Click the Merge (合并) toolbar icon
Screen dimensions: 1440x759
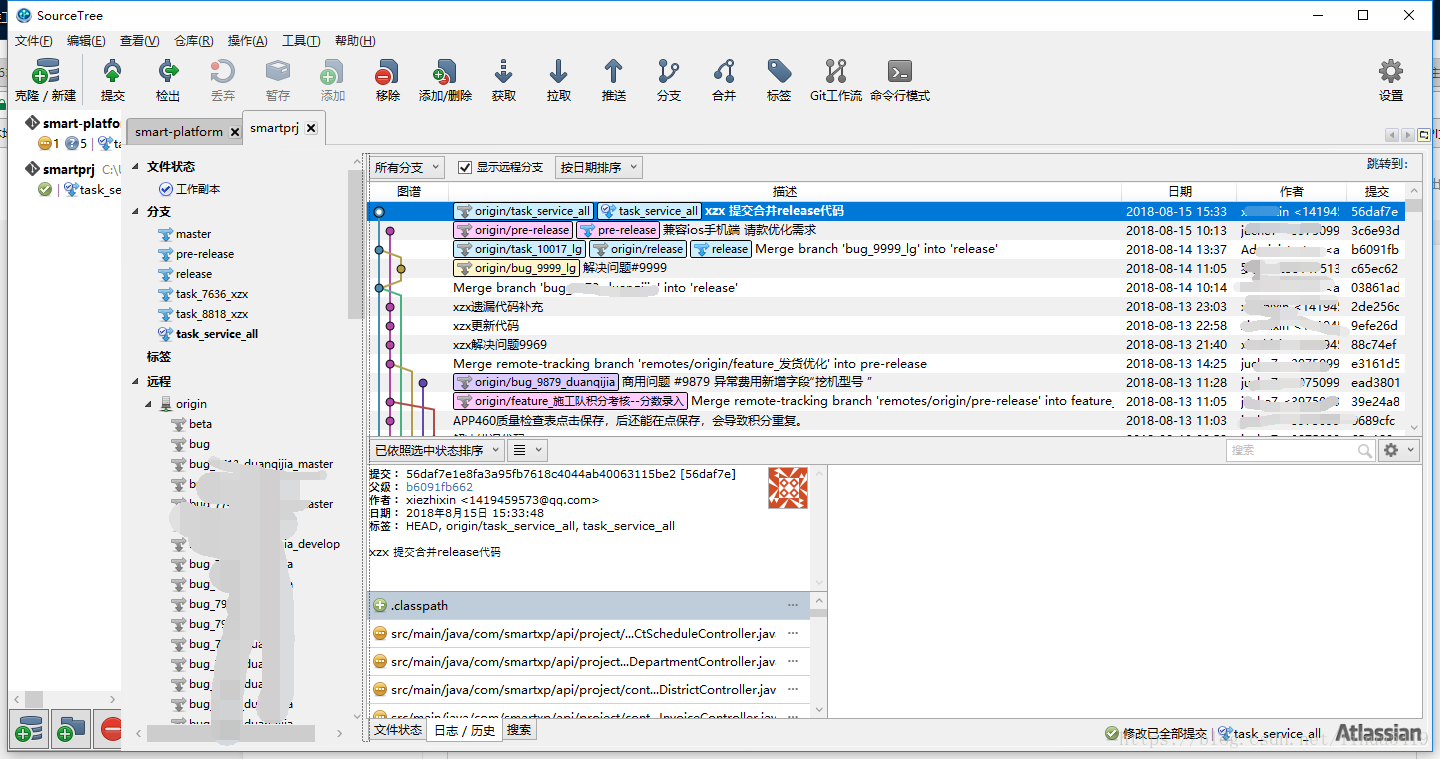tap(724, 72)
